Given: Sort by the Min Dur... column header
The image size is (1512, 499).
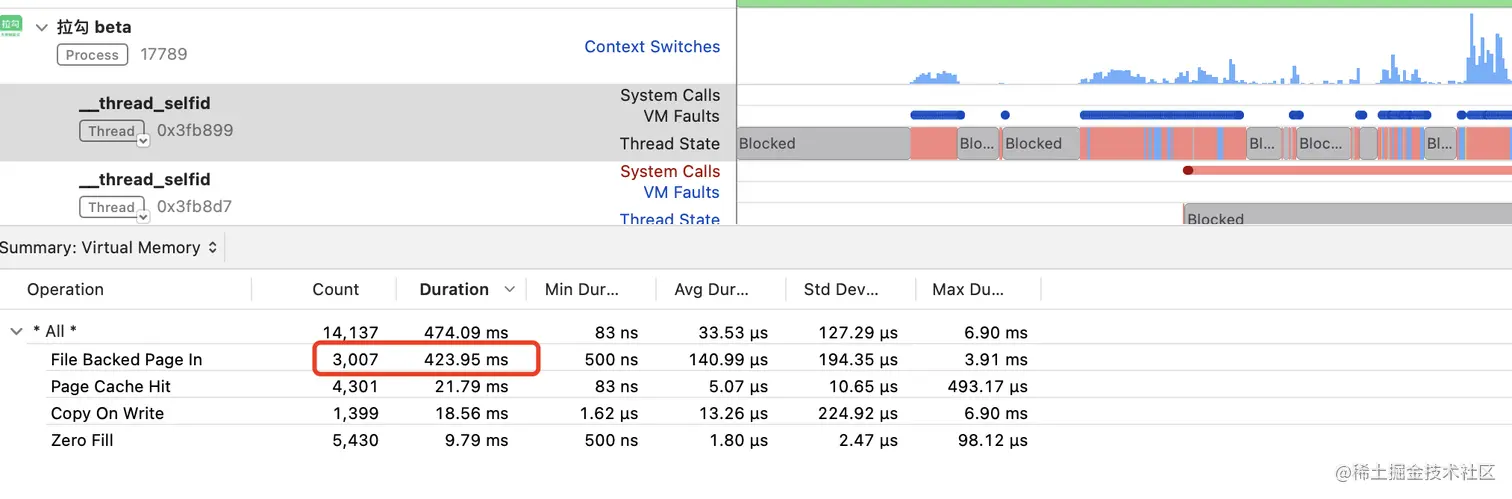Looking at the screenshot, I should pos(582,289).
